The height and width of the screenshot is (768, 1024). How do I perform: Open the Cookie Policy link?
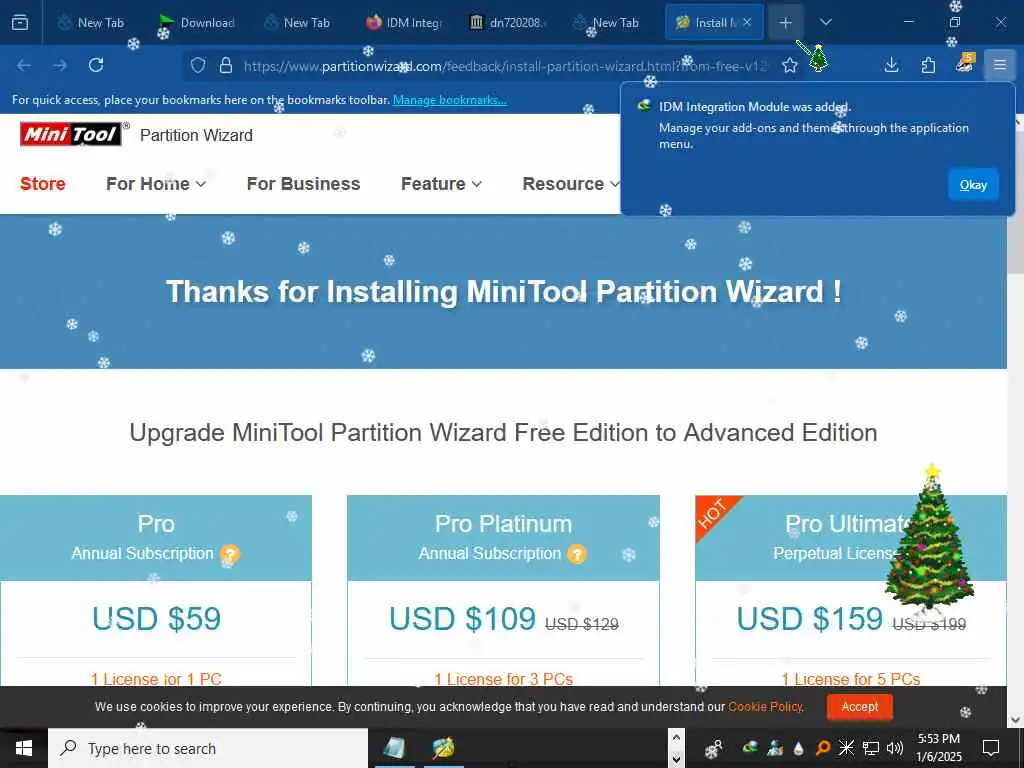765,707
